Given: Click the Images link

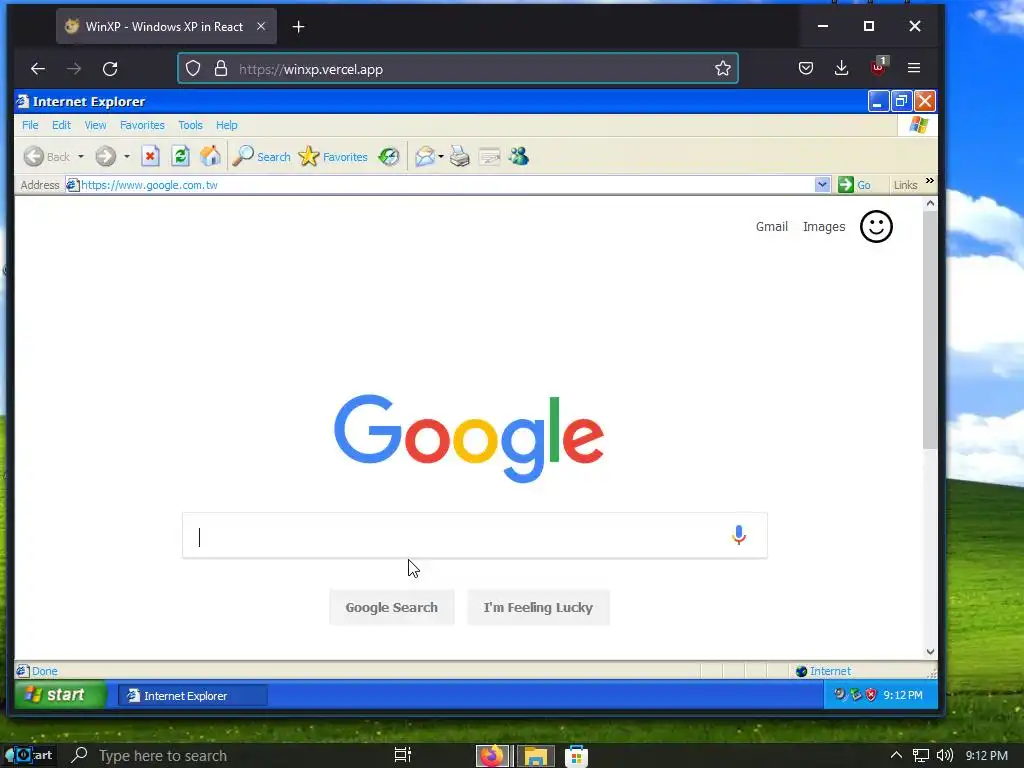Looking at the screenshot, I should click(x=824, y=227).
